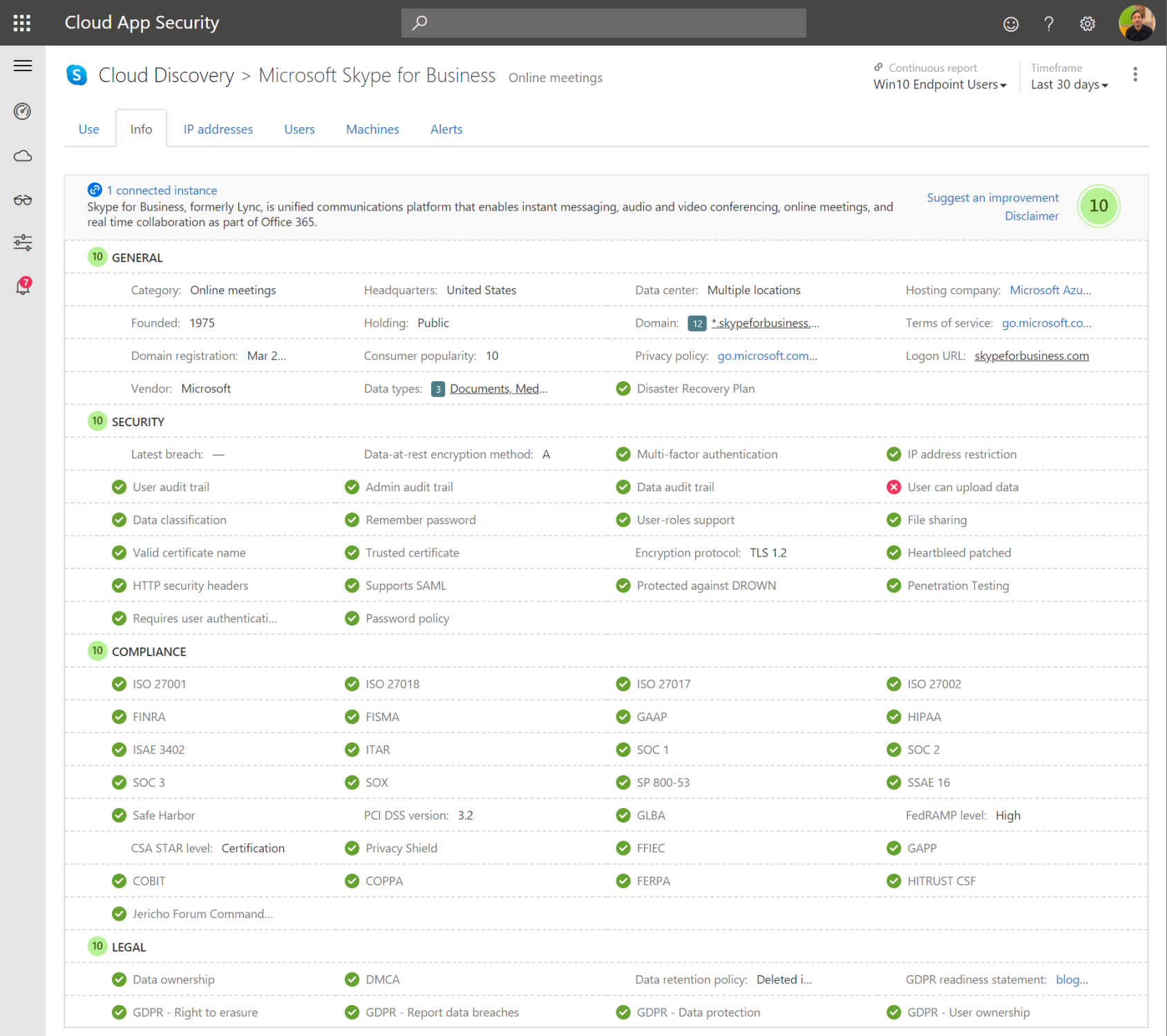View alerts via the bell notification icon

(x=23, y=286)
